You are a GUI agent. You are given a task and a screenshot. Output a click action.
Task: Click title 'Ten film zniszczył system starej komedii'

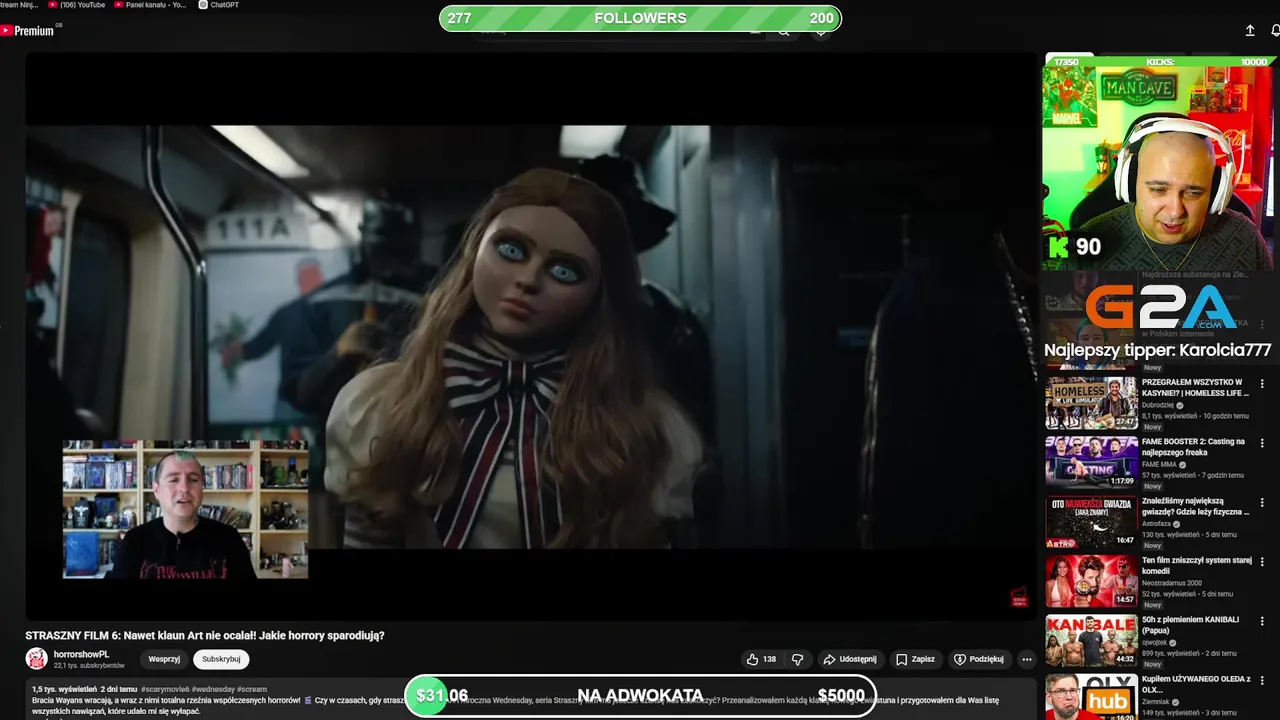tap(1197, 565)
